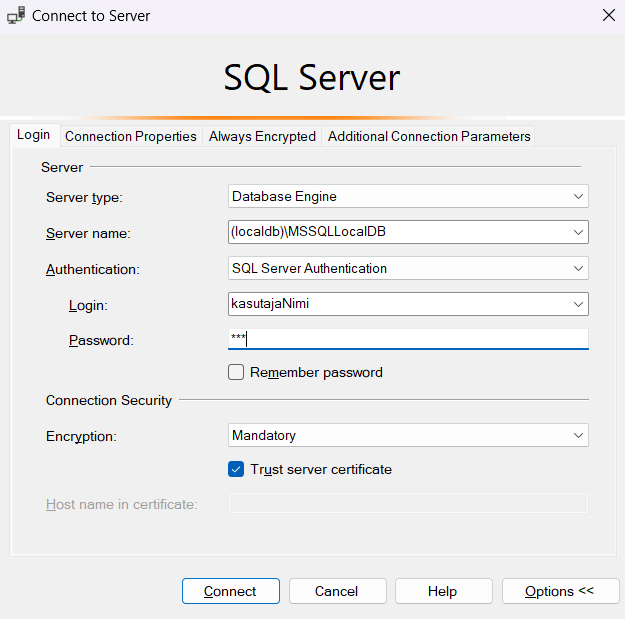Open Help for this dialog

[x=444, y=591]
